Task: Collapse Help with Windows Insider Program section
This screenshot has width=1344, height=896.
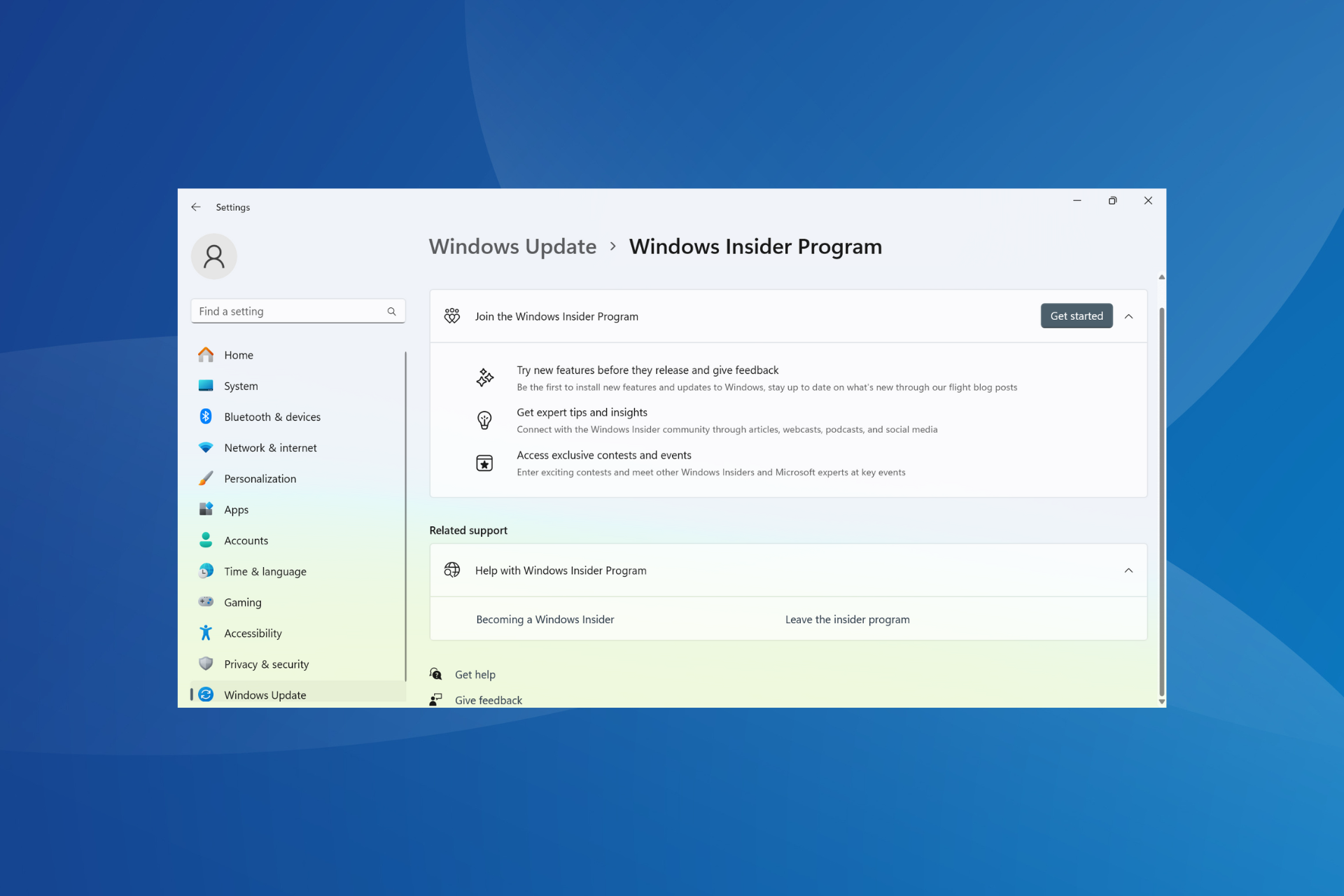Action: tap(1128, 570)
